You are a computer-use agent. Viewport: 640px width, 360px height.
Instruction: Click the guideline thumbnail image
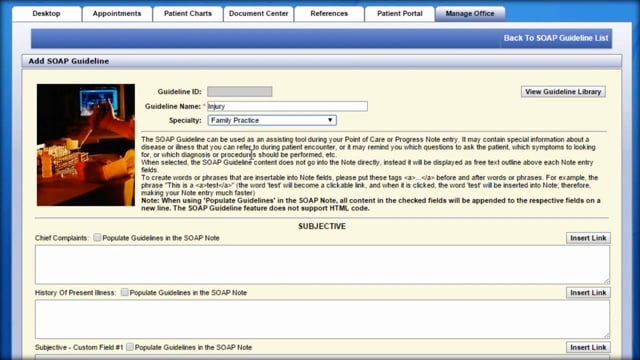[86, 145]
